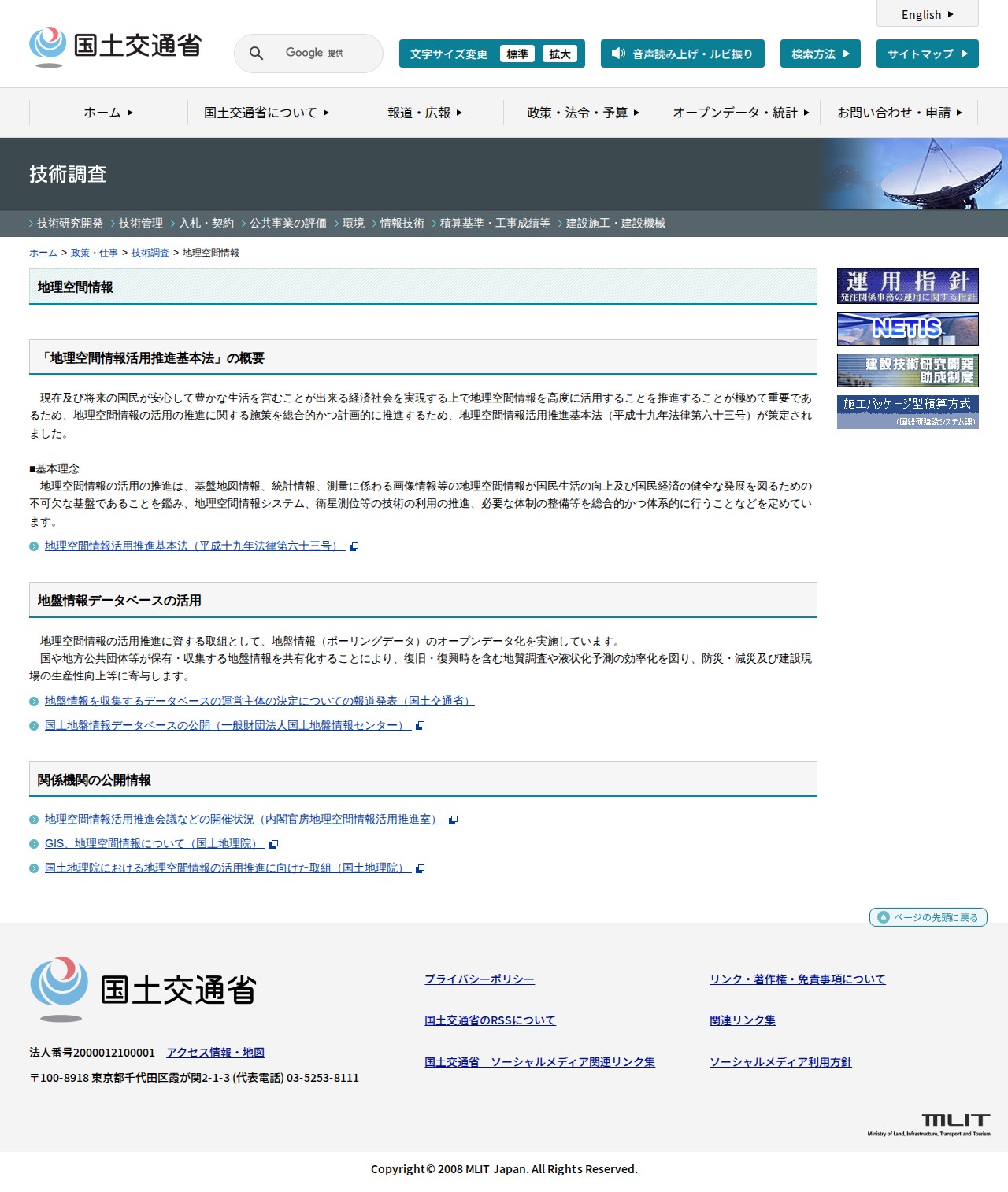Go to 技術研究開発 subnav link
1008x1192 pixels.
tap(70, 224)
